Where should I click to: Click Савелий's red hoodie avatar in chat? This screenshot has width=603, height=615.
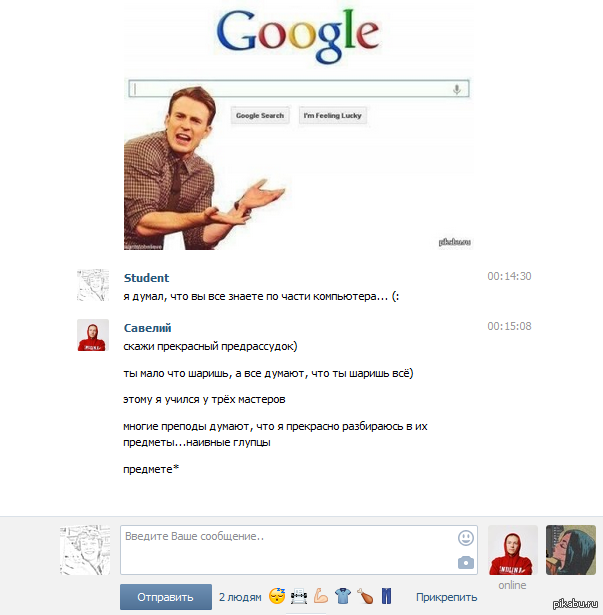click(x=93, y=335)
